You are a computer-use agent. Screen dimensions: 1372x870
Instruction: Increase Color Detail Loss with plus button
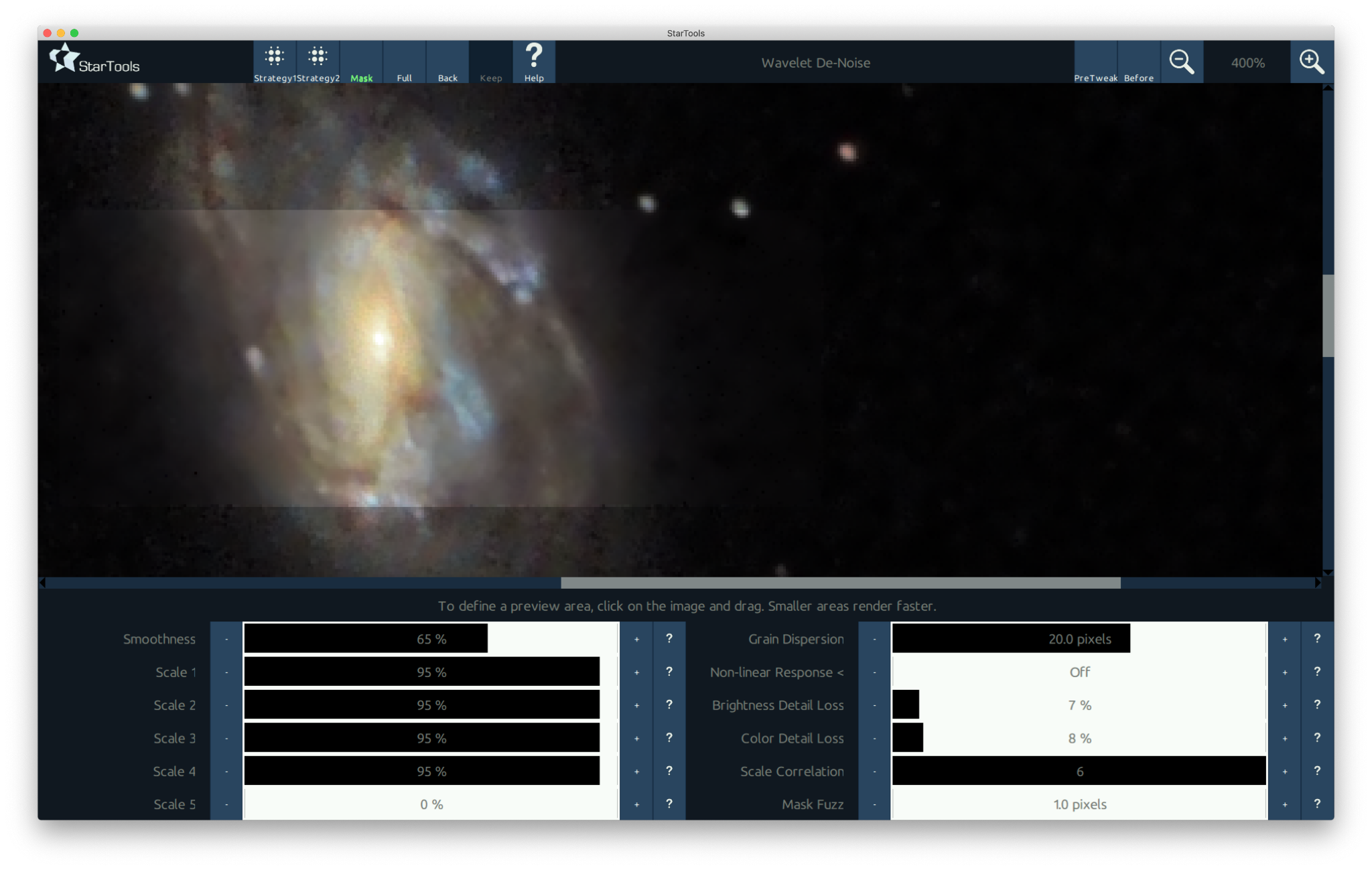point(1285,738)
